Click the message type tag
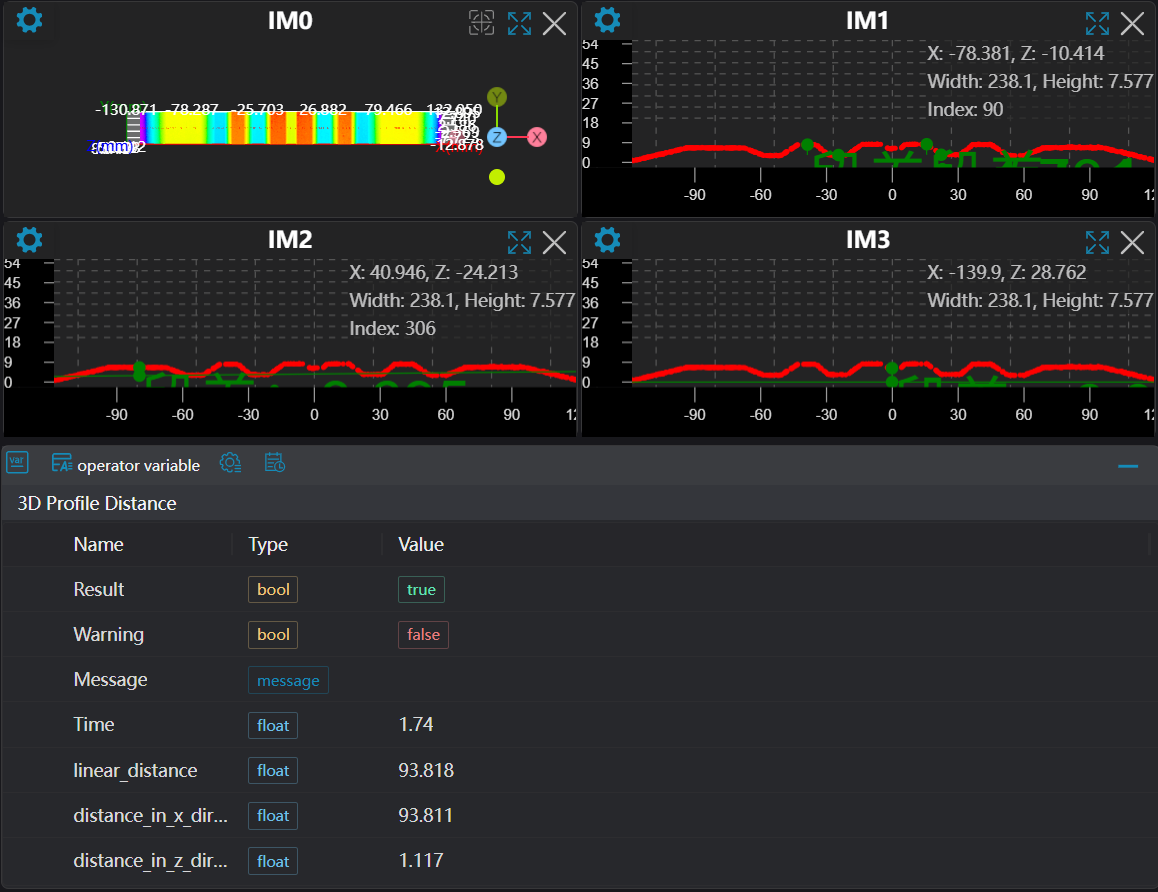Viewport: 1158px width, 892px height. pyautogui.click(x=288, y=681)
